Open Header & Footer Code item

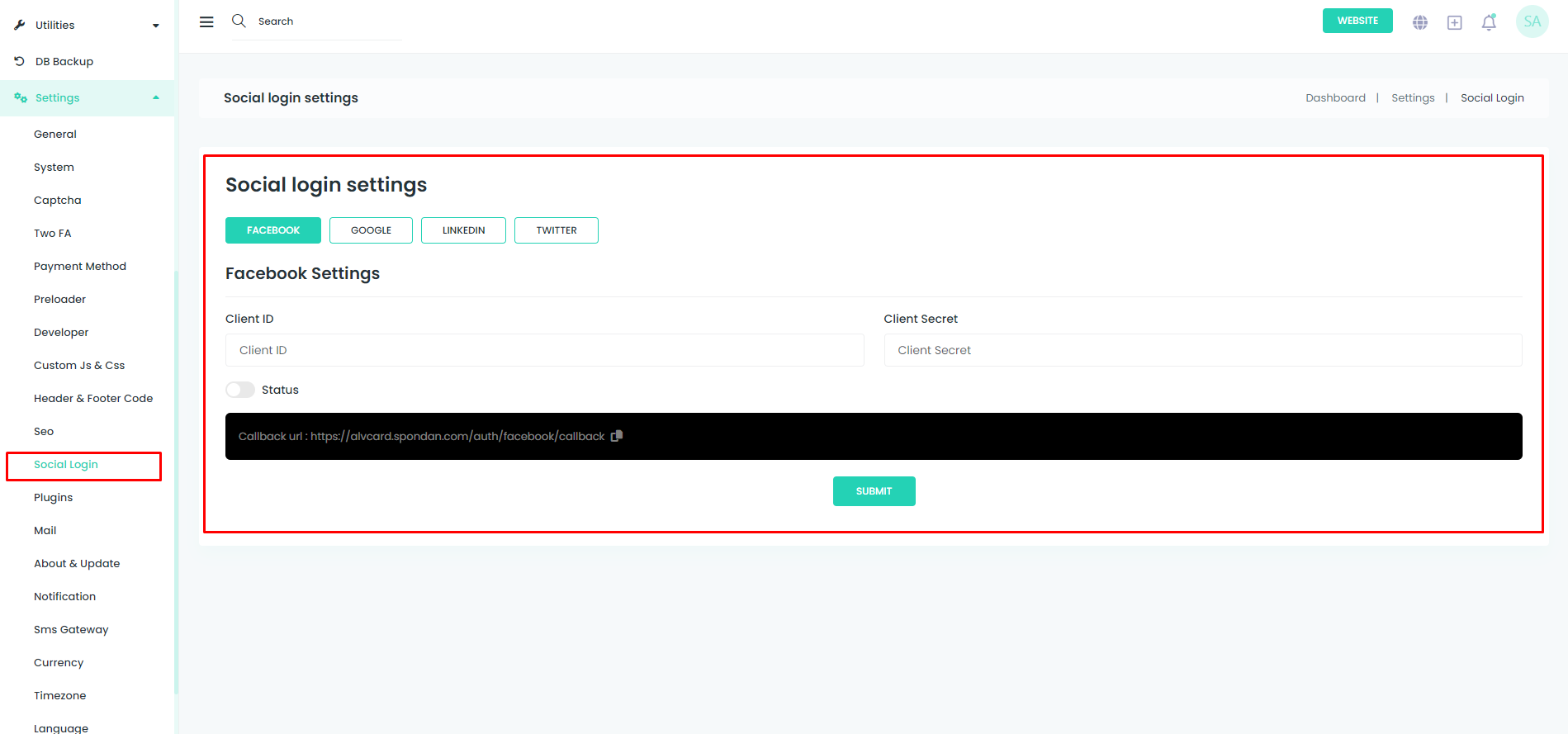pyautogui.click(x=93, y=398)
